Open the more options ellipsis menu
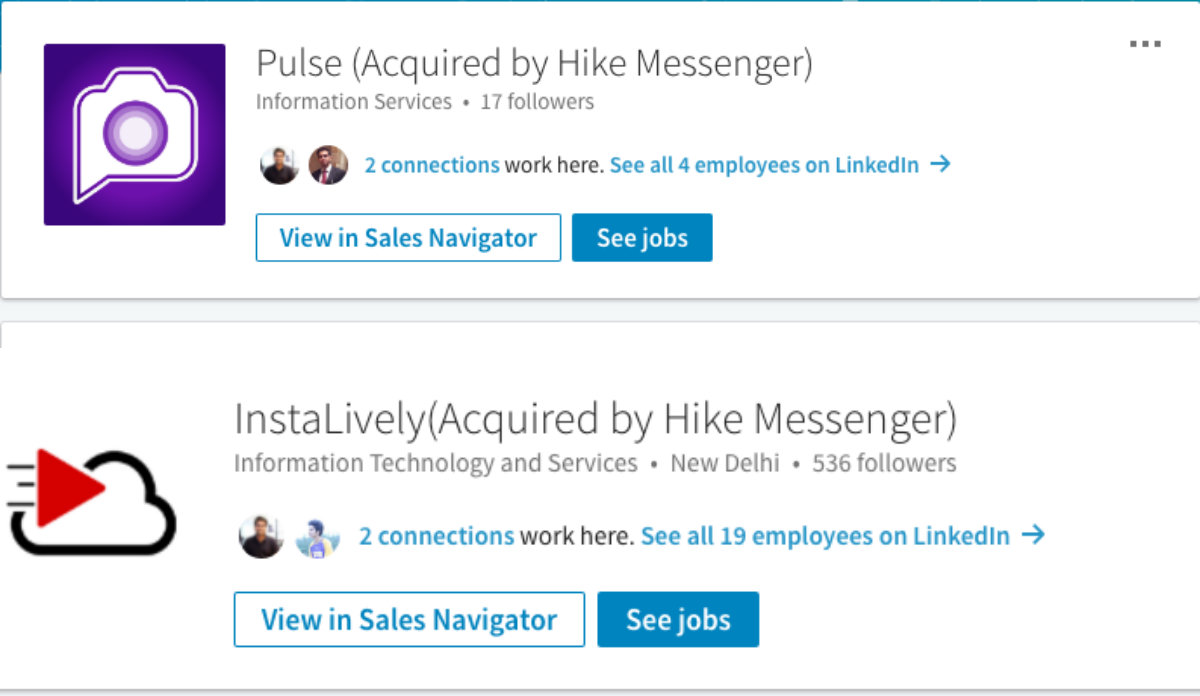 (1145, 45)
